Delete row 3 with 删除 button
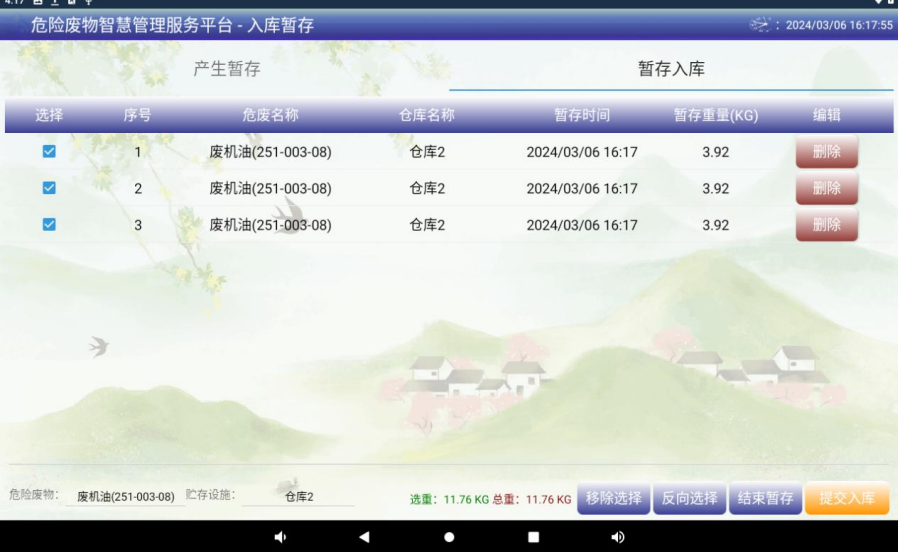The image size is (898, 552). tap(826, 225)
